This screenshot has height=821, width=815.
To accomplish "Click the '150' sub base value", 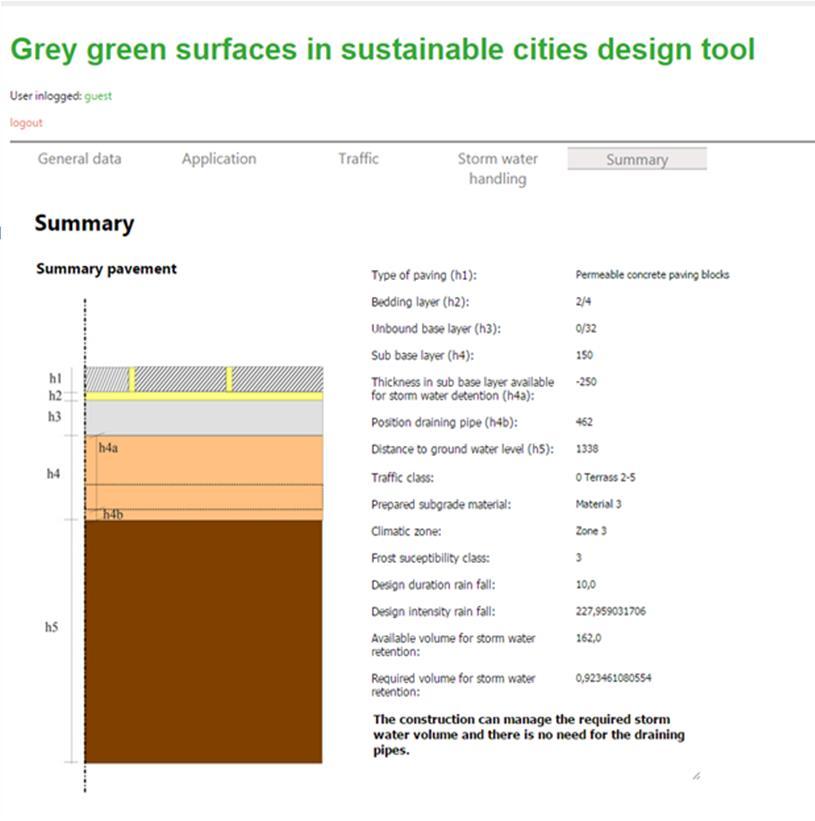I will coord(584,355).
